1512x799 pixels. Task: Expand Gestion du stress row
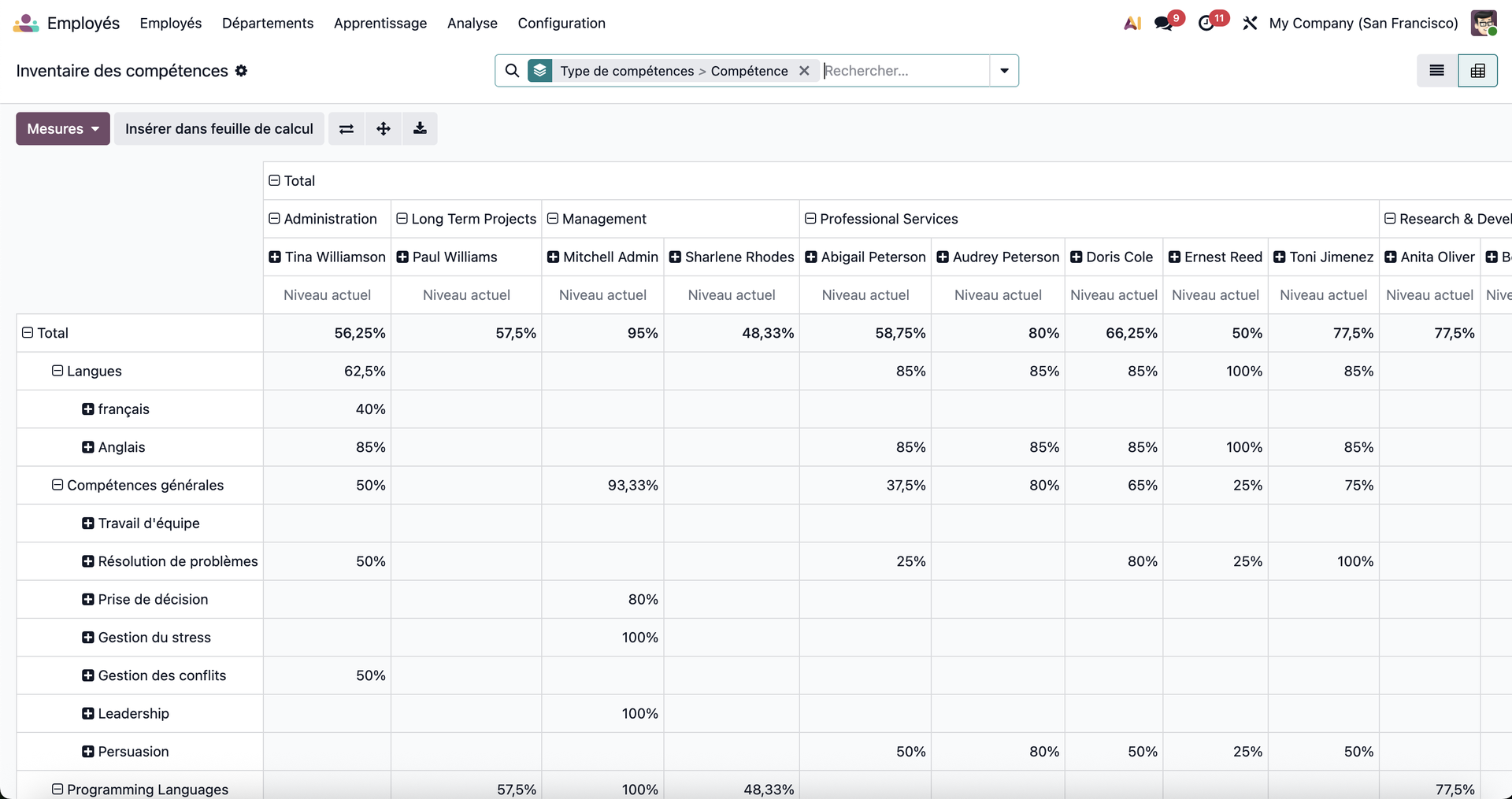pyautogui.click(x=88, y=638)
